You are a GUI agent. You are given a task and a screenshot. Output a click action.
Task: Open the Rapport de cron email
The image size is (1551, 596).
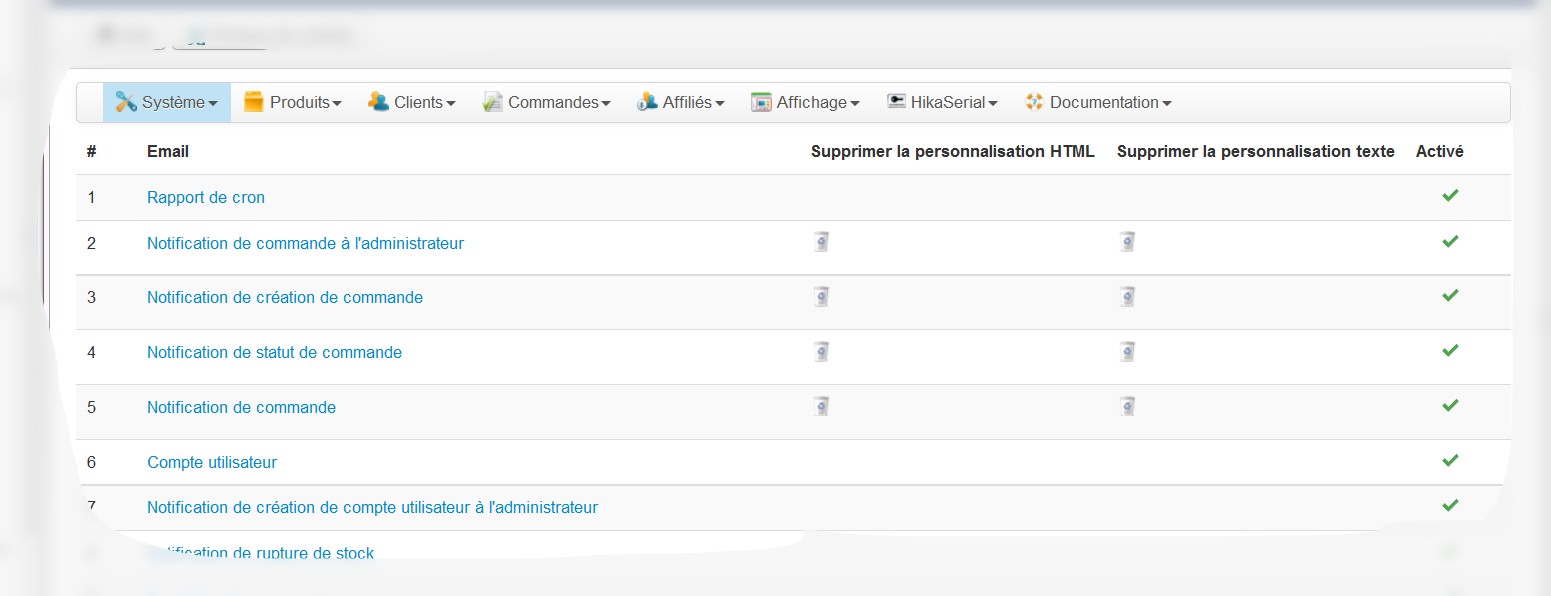(x=206, y=197)
